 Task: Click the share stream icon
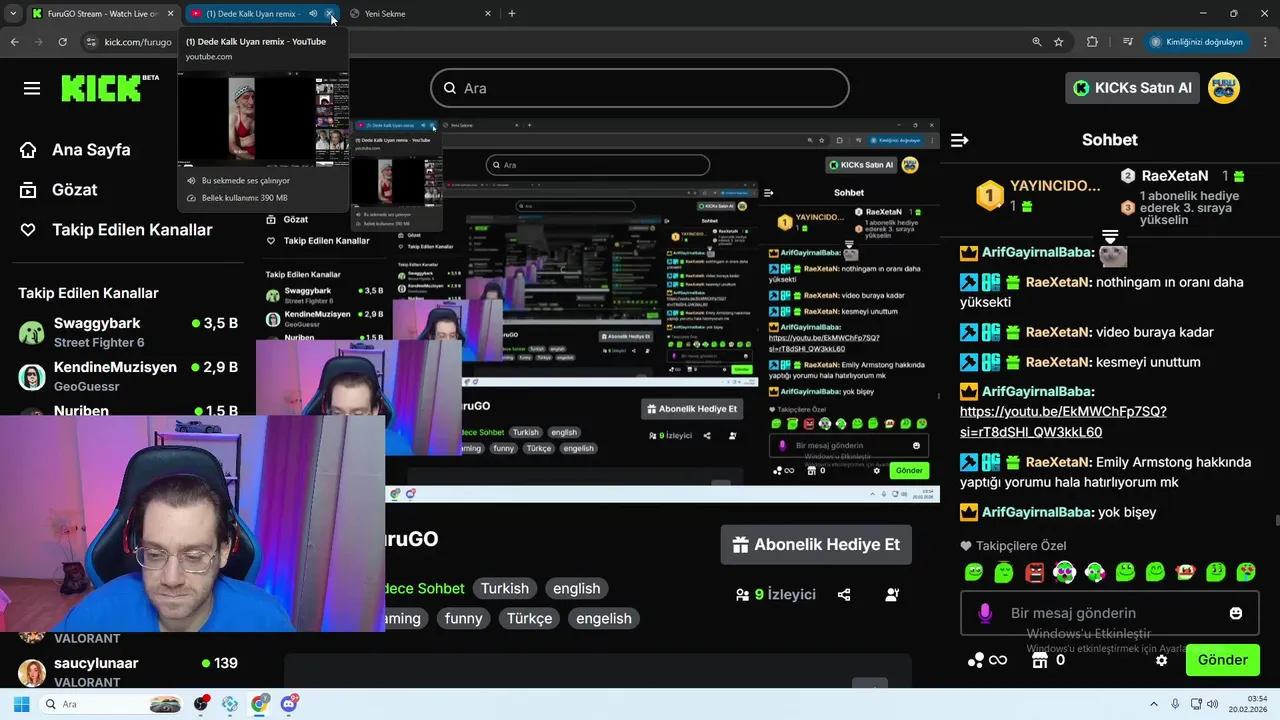pos(844,594)
